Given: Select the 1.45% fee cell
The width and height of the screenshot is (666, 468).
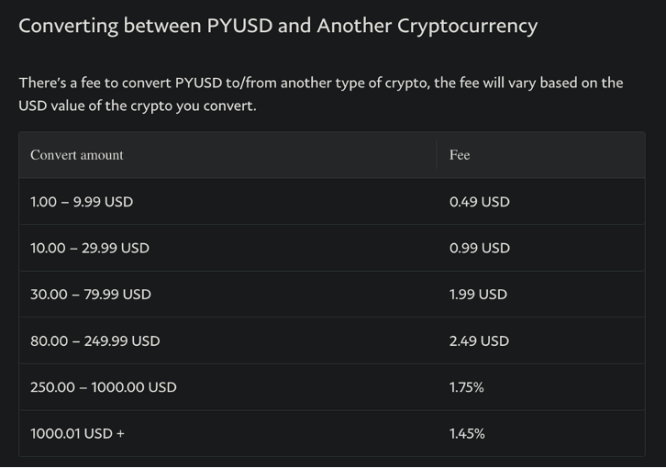Looking at the screenshot, I should tap(467, 434).
